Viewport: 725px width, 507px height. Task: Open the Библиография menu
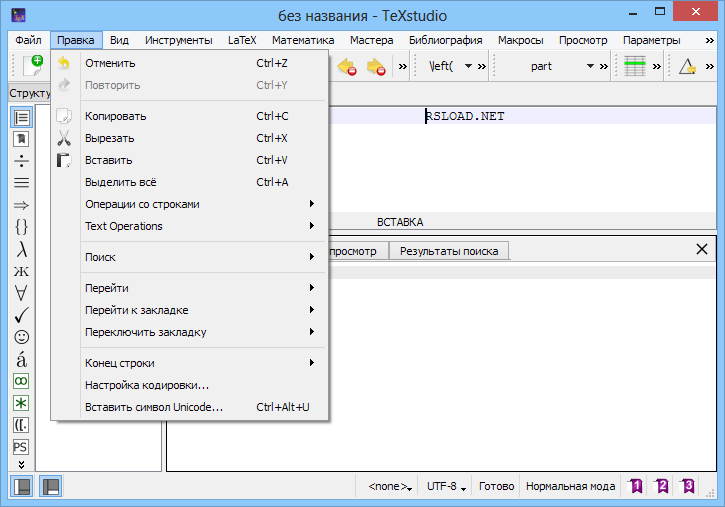click(x=445, y=41)
